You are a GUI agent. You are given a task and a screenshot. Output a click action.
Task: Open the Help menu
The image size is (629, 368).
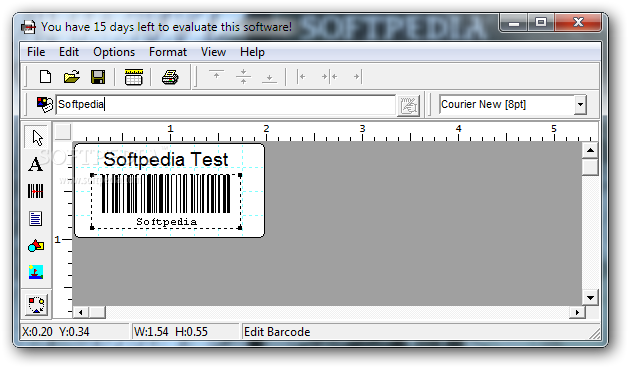[252, 52]
